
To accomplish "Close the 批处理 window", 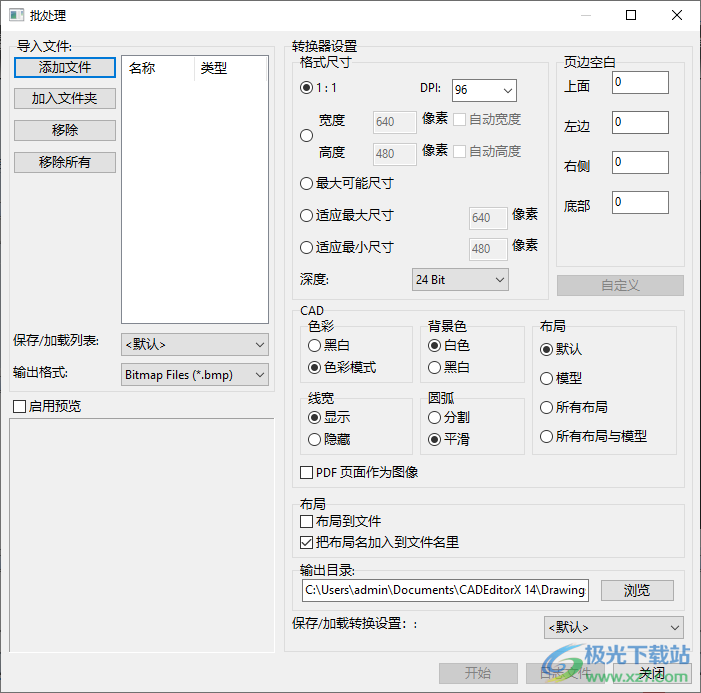I will (677, 15).
